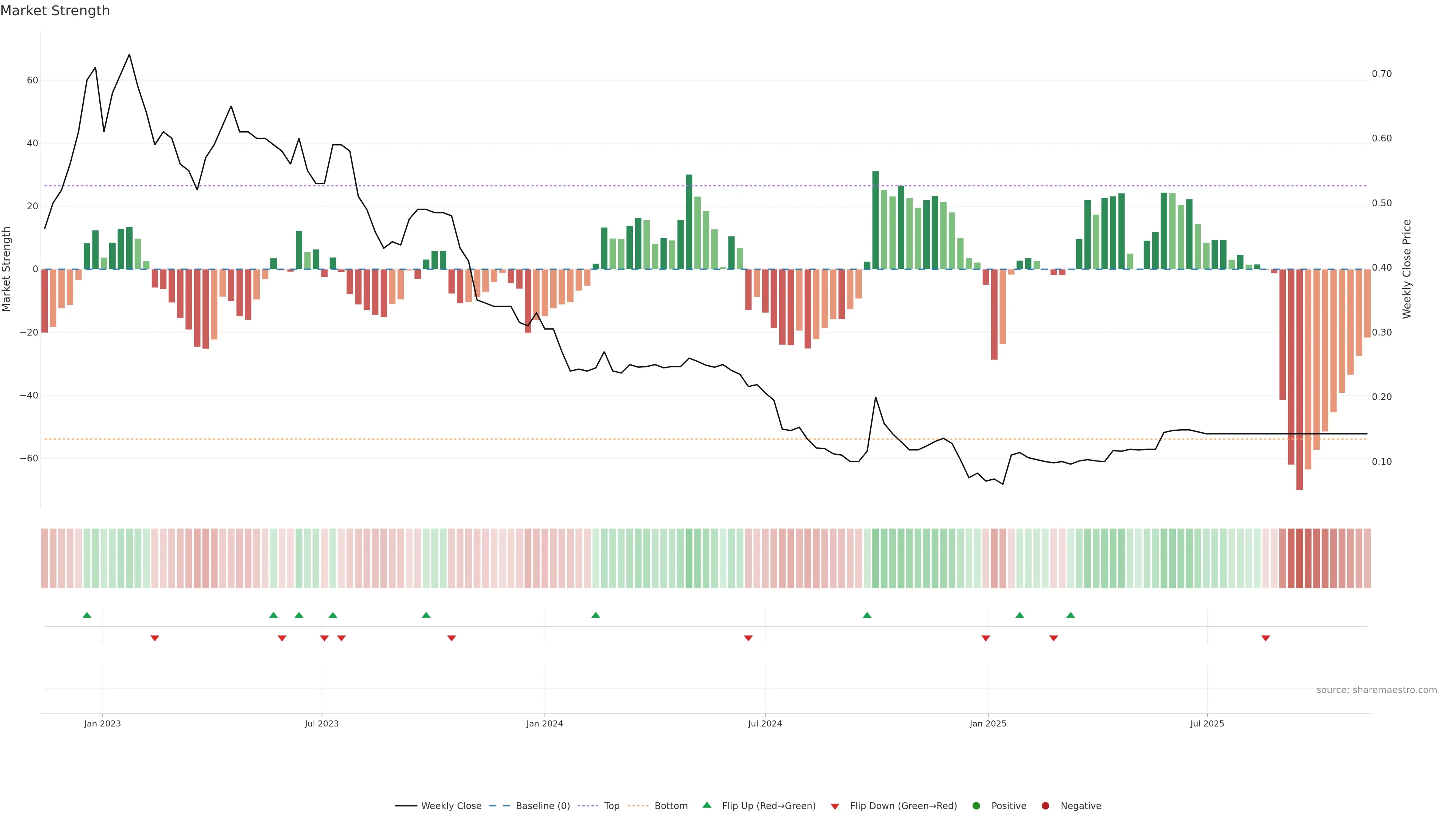
Task: Click Flip Down red triangle legend icon
Action: pos(835,806)
